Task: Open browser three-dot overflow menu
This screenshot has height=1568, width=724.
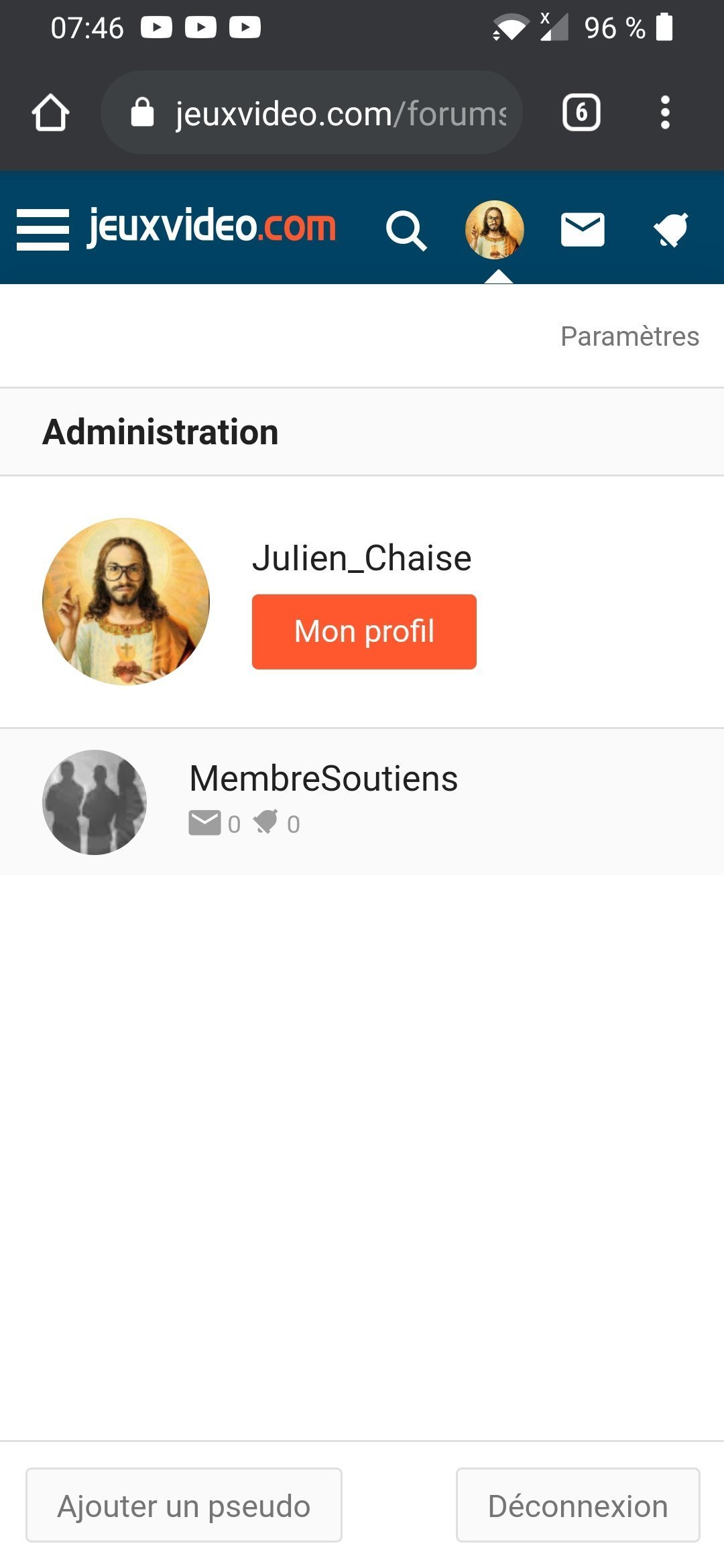Action: click(x=664, y=113)
